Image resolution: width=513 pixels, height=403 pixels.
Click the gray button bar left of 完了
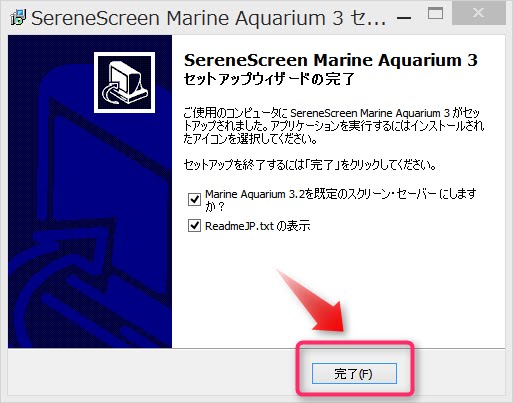pyautogui.click(x=150, y=373)
